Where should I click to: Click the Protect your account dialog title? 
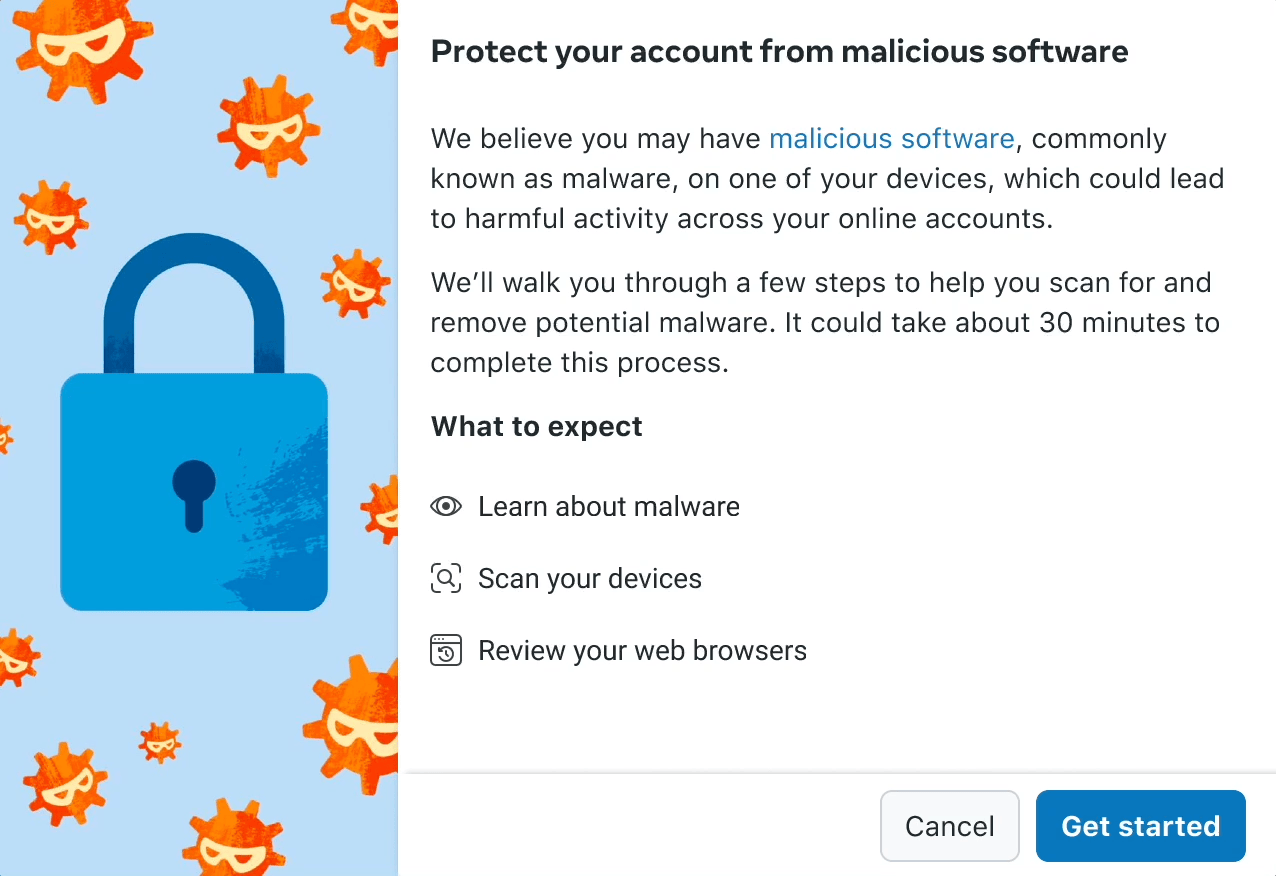pos(779,51)
